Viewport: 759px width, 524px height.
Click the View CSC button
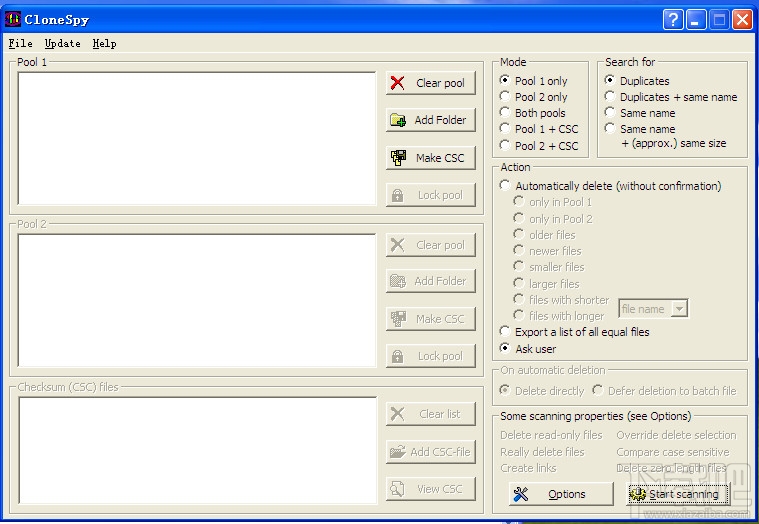point(431,489)
